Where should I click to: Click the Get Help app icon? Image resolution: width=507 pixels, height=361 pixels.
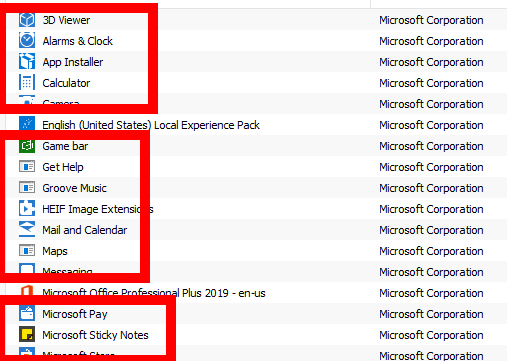tap(27, 167)
